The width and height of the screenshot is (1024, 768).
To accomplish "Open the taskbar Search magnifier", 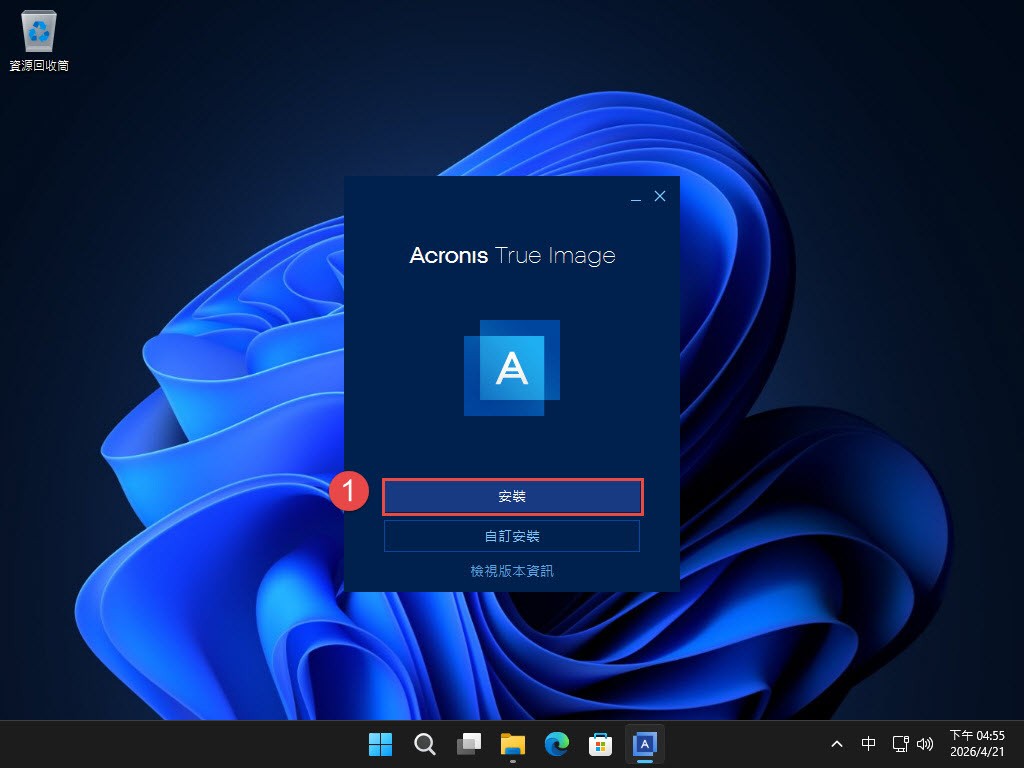I will tap(424, 744).
